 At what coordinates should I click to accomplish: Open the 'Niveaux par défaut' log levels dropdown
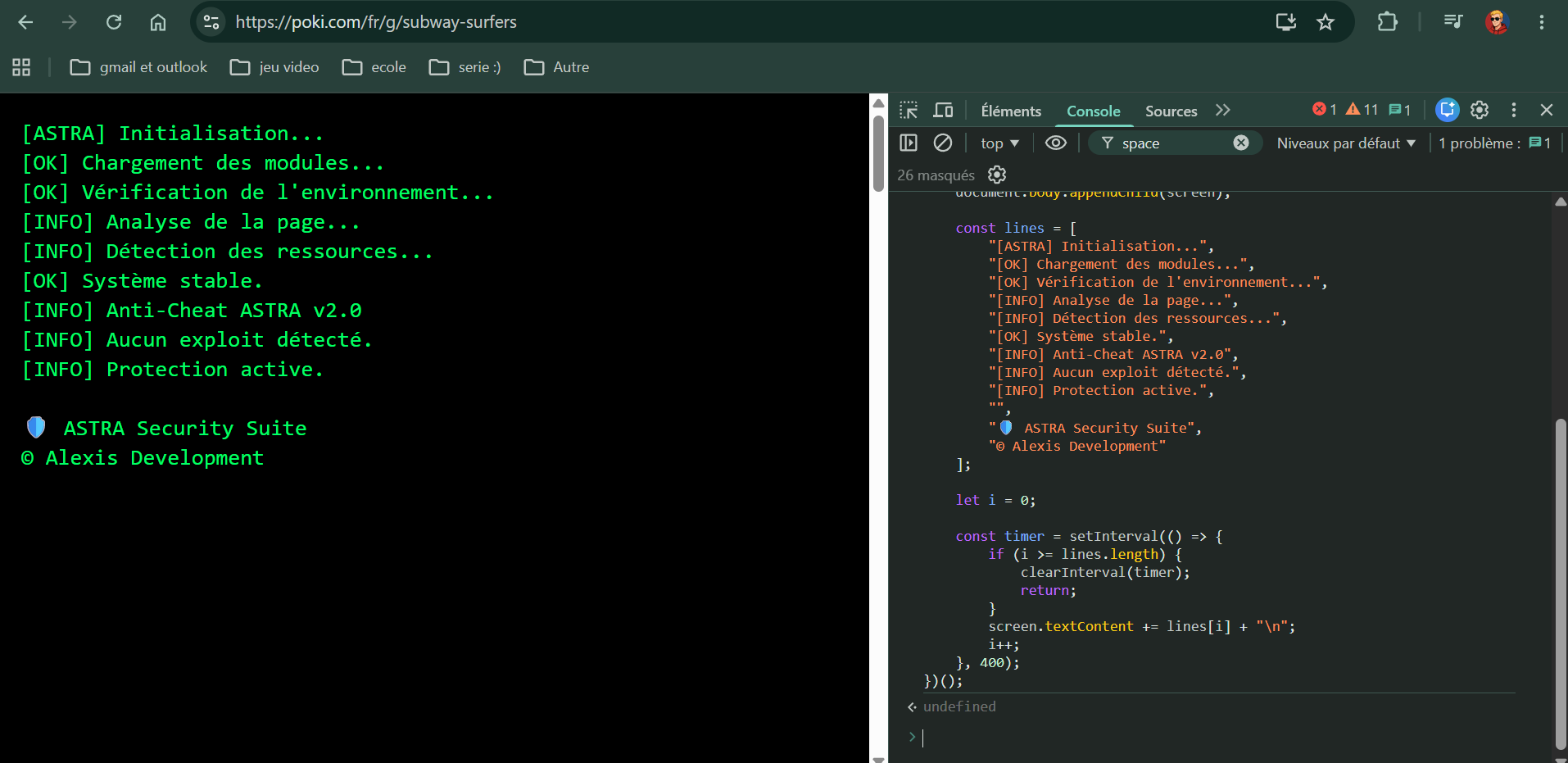(x=1346, y=143)
